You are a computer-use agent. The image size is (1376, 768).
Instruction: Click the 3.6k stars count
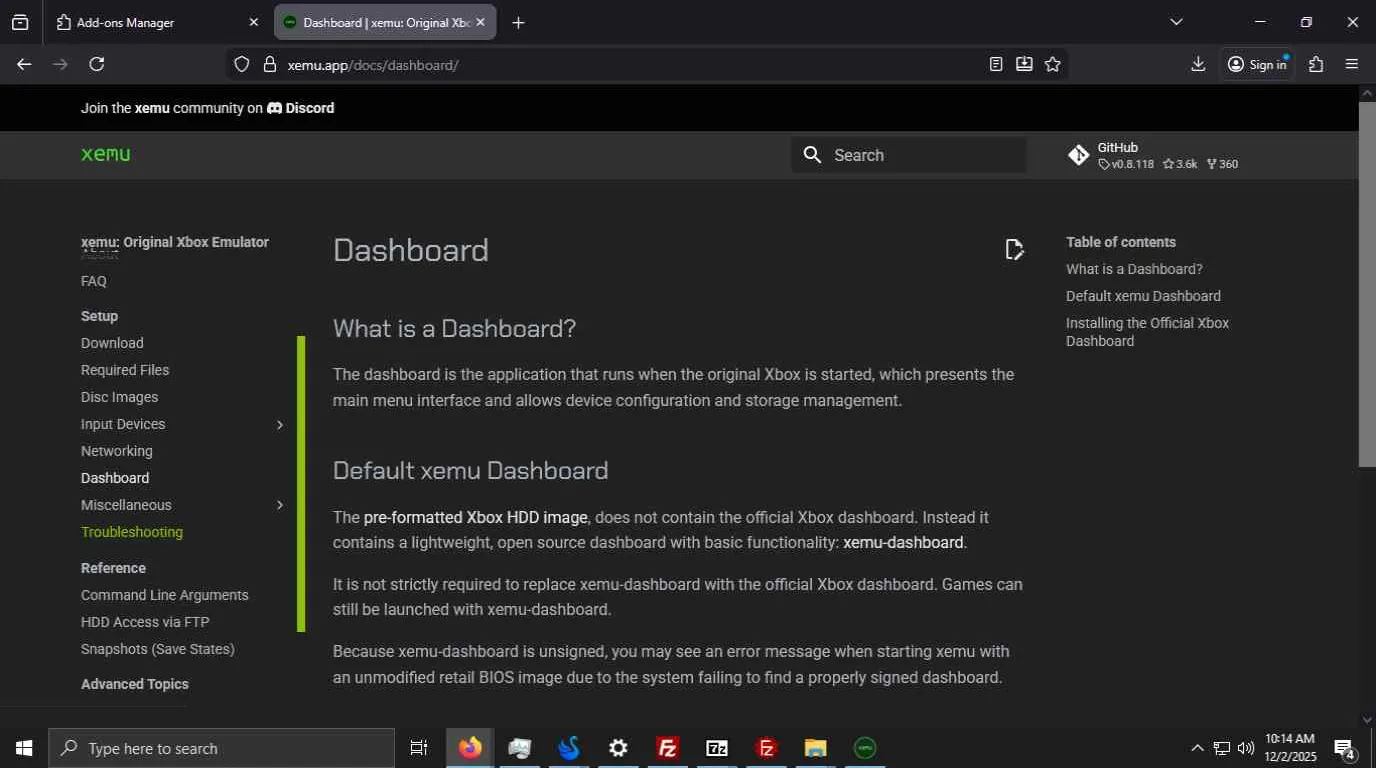(1180, 164)
